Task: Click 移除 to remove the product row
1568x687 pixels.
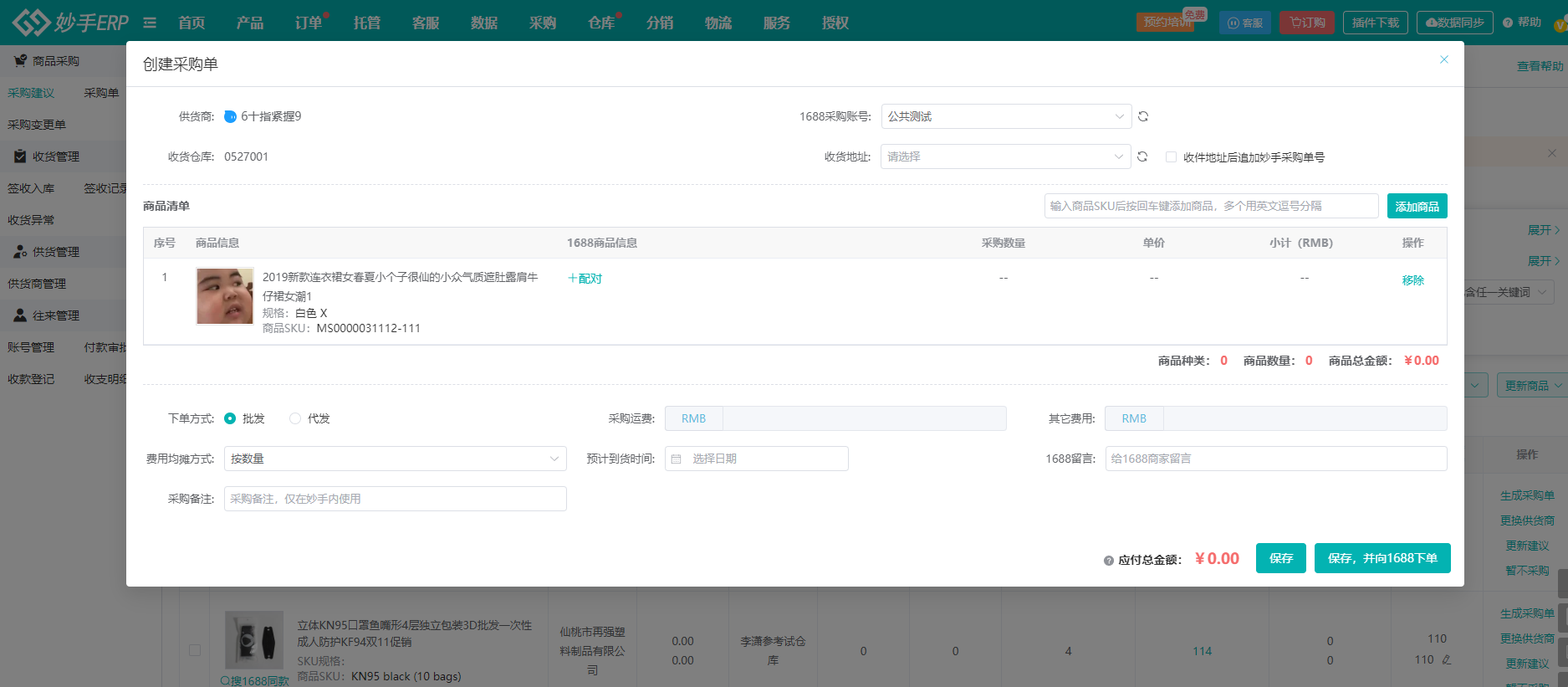Action: coord(1412,280)
